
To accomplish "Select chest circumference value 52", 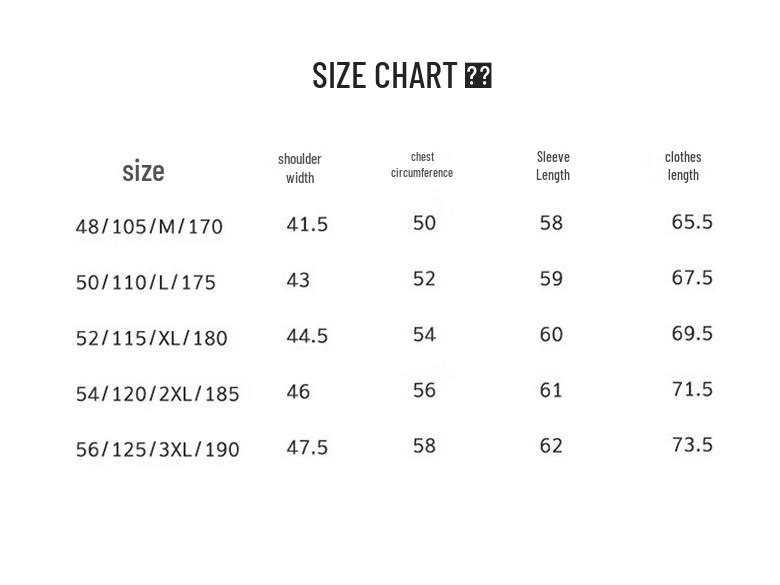I will (x=424, y=279).
